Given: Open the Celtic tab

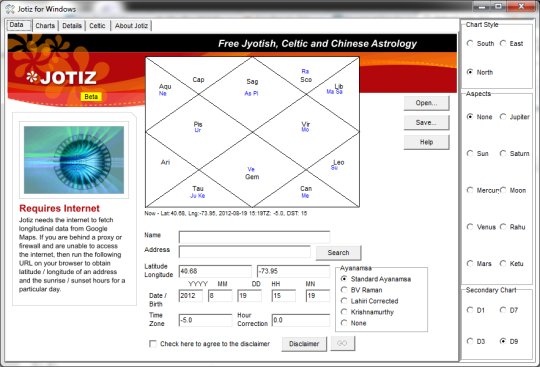Looking at the screenshot, I should 97,25.
